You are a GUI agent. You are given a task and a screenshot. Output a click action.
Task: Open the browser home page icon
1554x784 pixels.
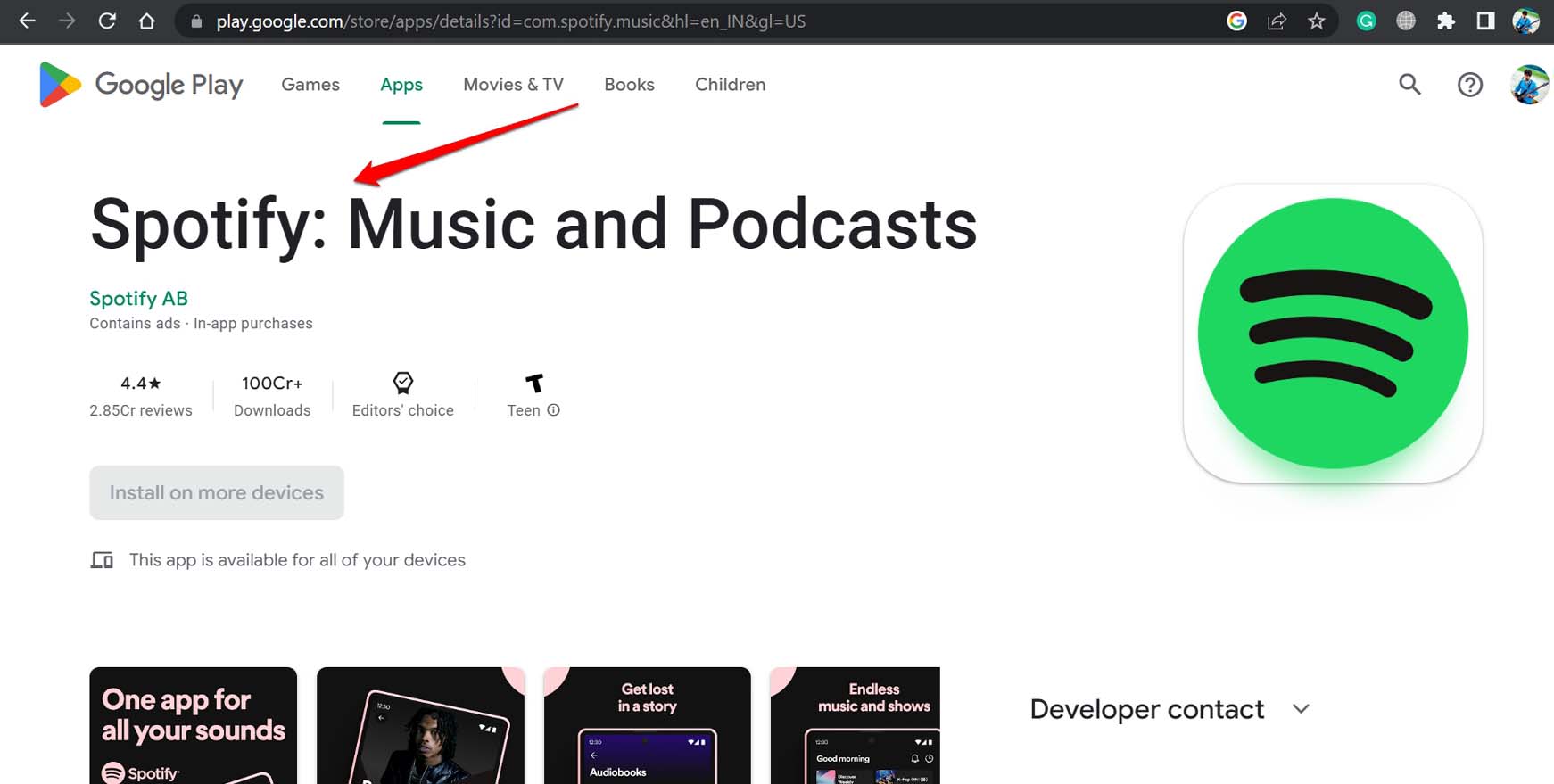(147, 21)
